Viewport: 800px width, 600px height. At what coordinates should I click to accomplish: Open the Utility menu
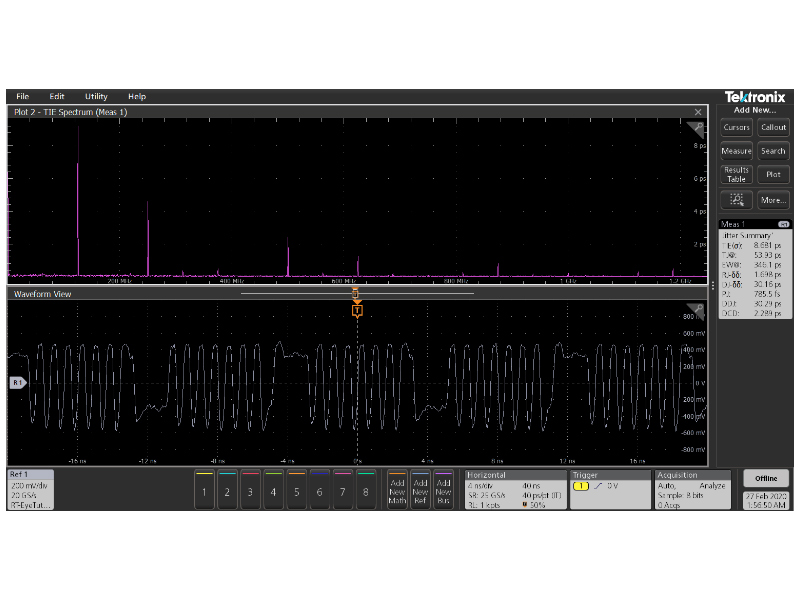(x=96, y=96)
